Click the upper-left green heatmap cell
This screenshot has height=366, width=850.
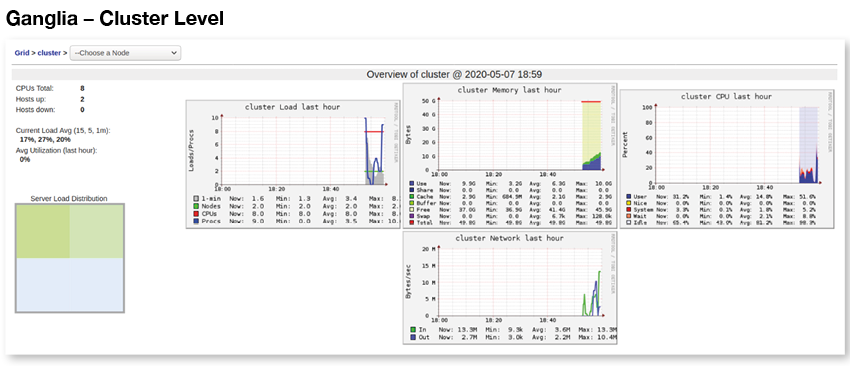[43, 232]
